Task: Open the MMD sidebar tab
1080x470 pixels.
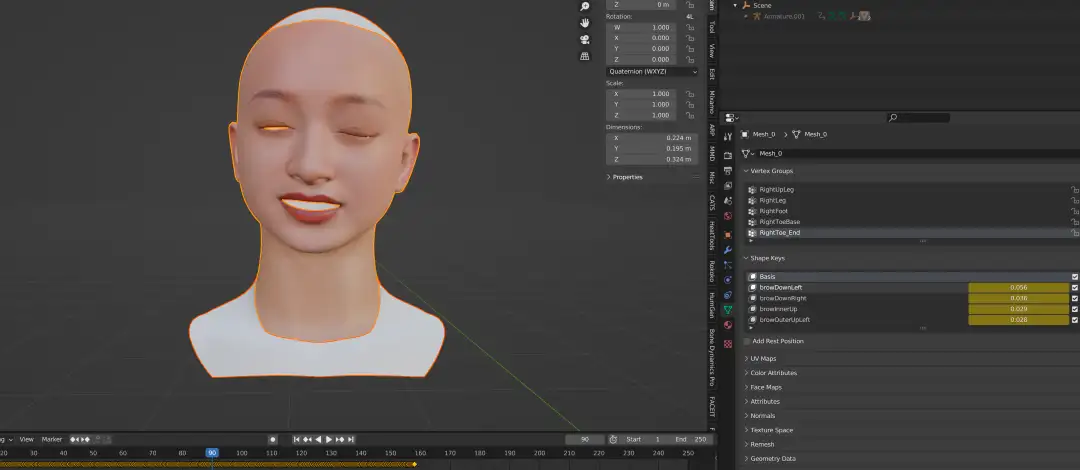Action: click(x=712, y=154)
